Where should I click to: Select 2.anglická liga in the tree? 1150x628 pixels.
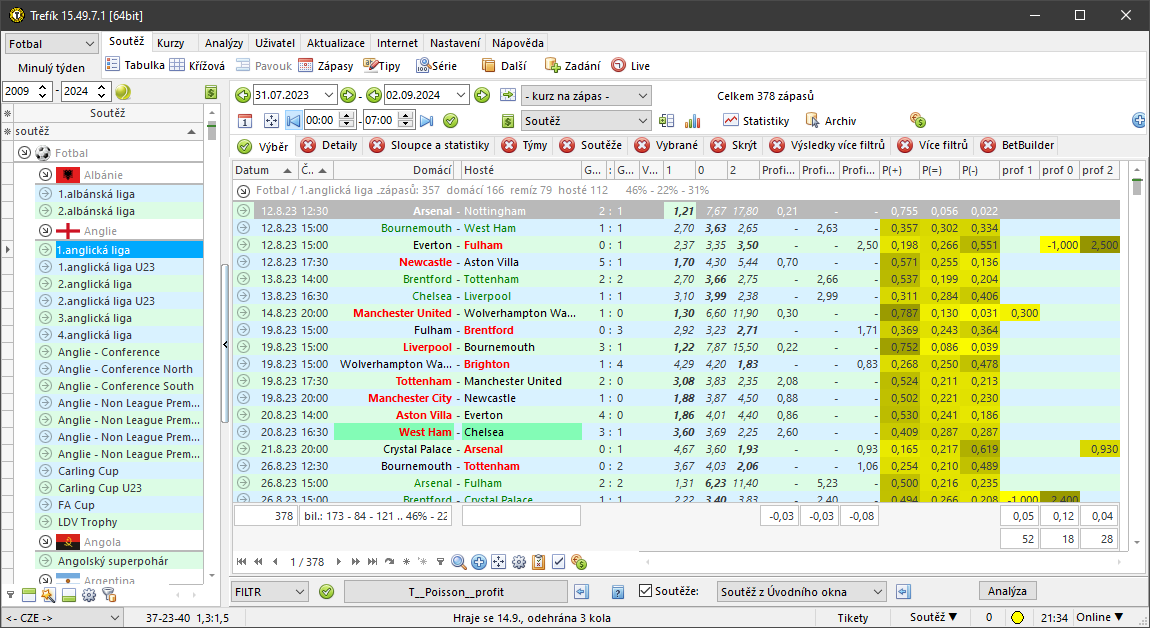(x=95, y=284)
